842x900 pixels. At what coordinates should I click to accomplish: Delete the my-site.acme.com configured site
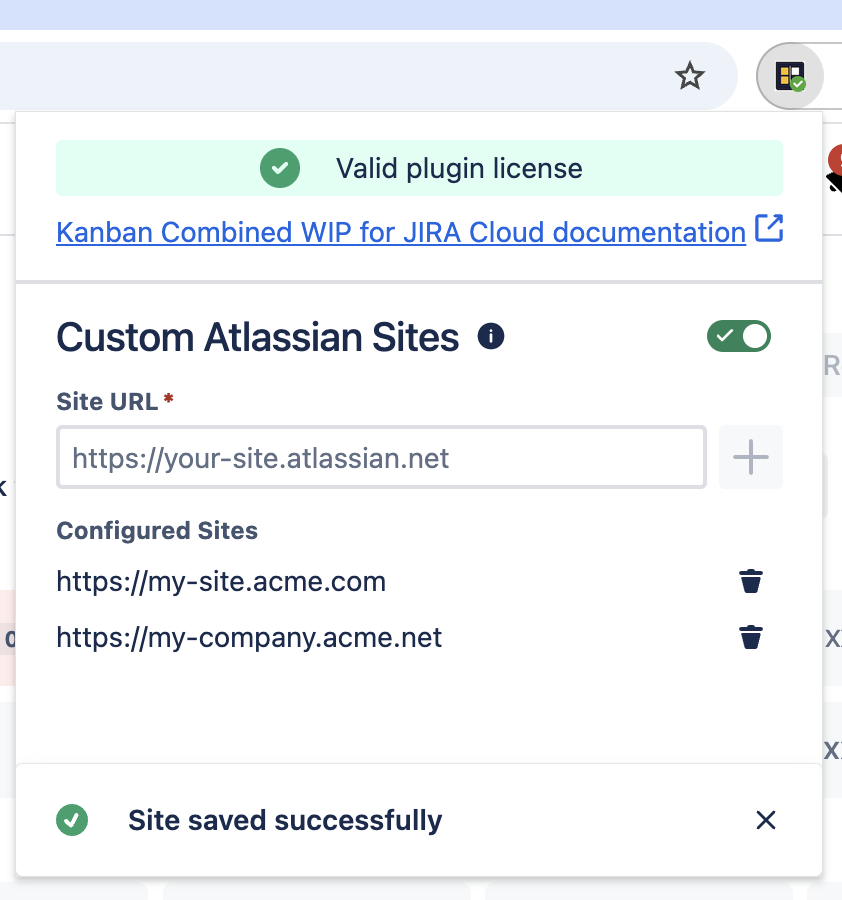(750, 581)
